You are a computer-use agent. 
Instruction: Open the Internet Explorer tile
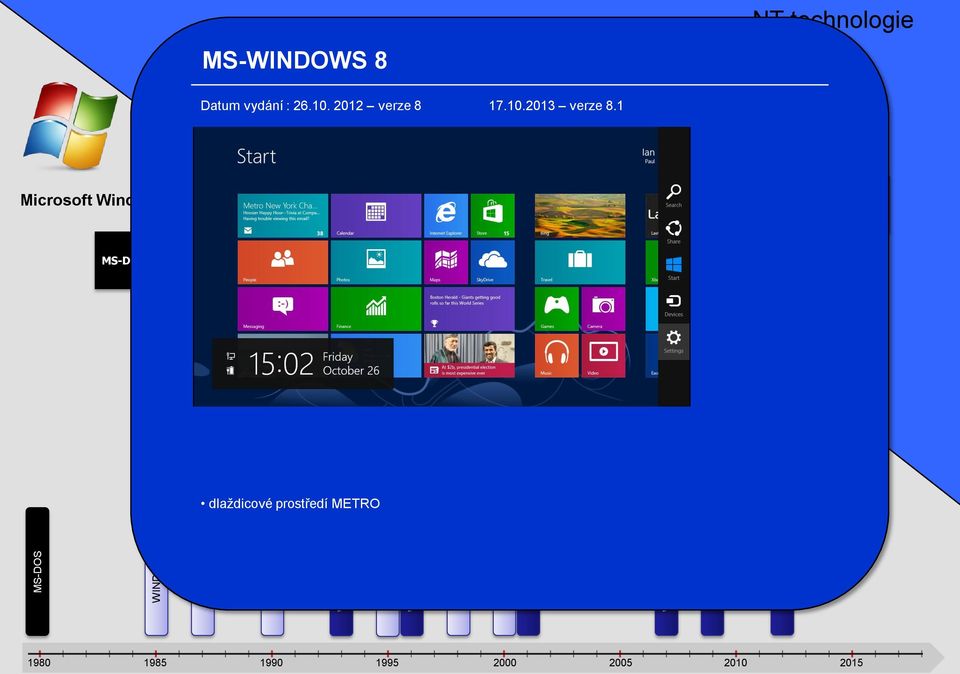click(x=446, y=215)
